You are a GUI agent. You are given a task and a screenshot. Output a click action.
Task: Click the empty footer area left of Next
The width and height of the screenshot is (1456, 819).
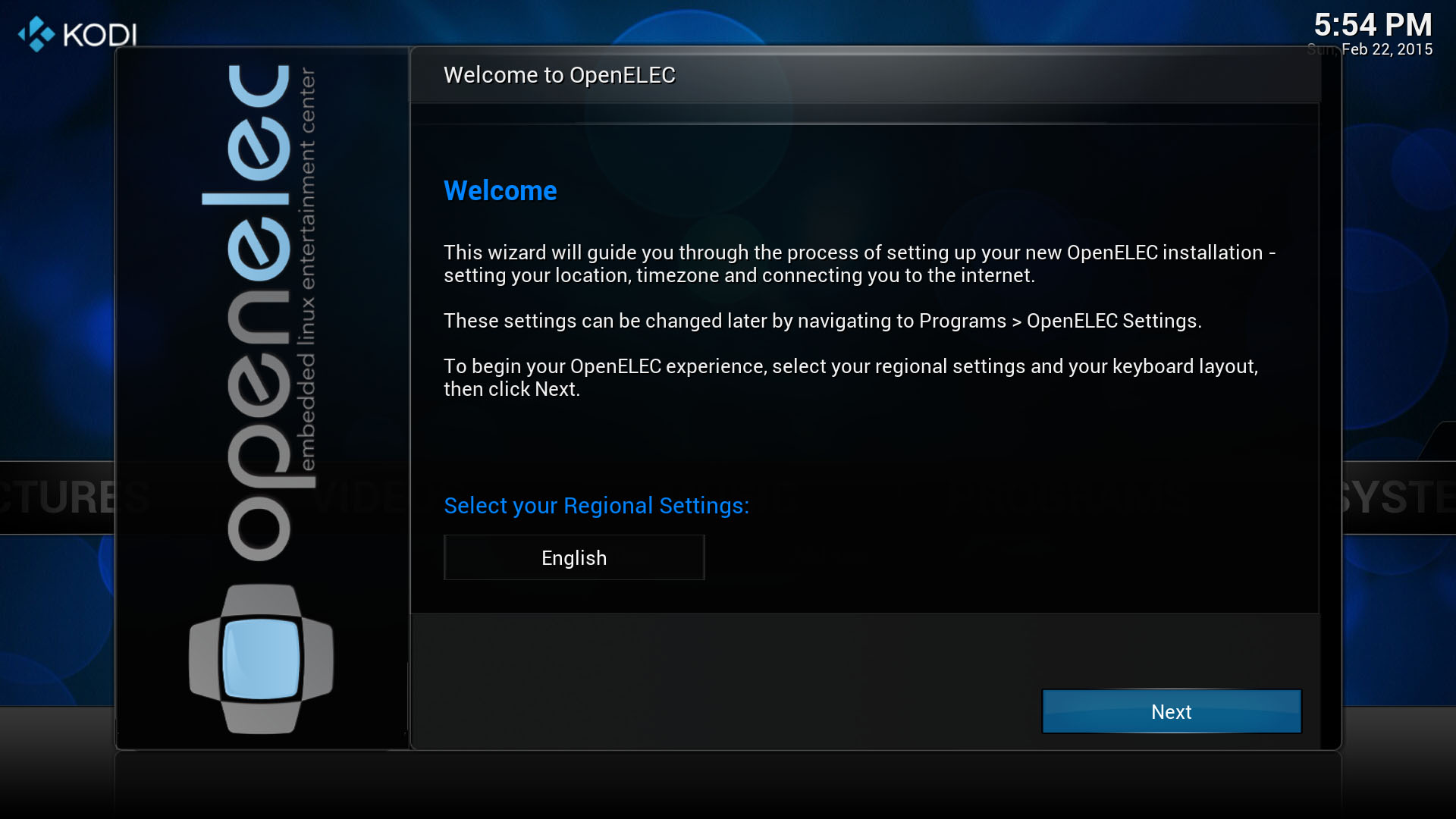720,682
